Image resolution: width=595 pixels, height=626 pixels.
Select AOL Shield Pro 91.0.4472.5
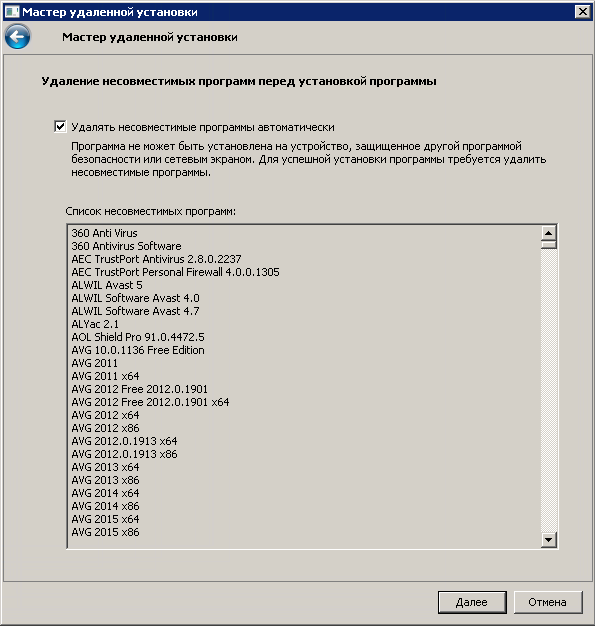click(x=138, y=337)
